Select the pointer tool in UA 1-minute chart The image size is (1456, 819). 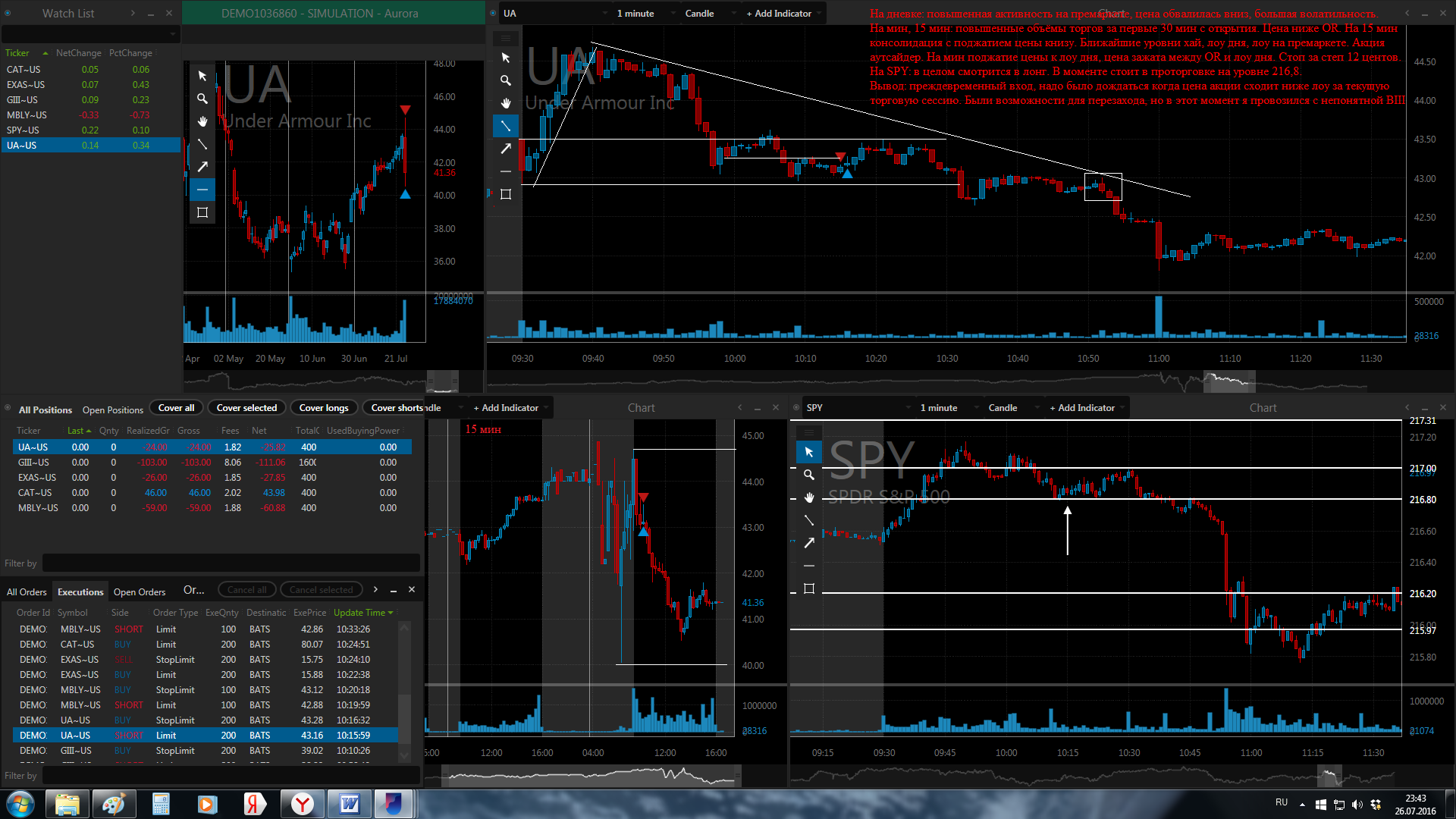pos(506,58)
